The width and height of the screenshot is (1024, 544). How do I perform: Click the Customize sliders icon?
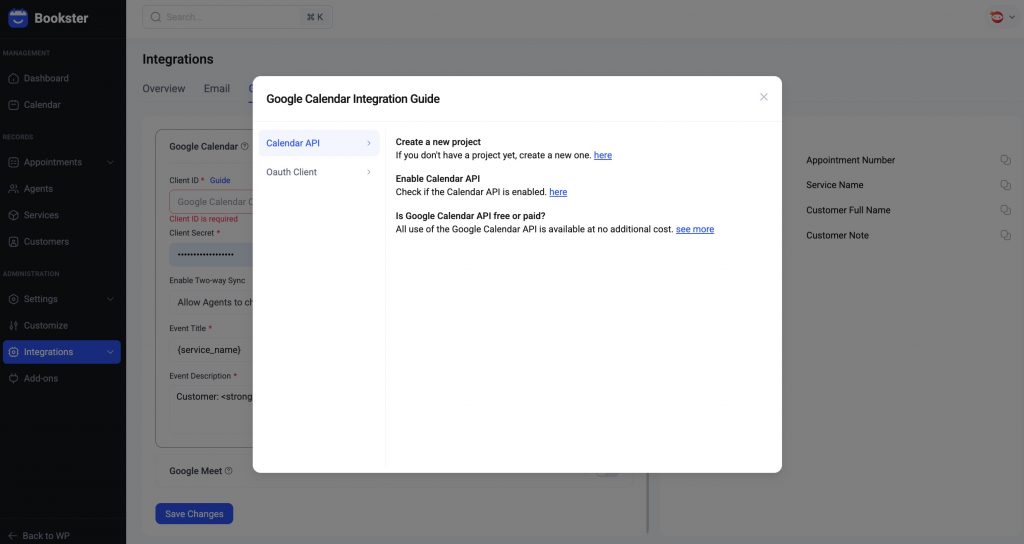[x=13, y=325]
